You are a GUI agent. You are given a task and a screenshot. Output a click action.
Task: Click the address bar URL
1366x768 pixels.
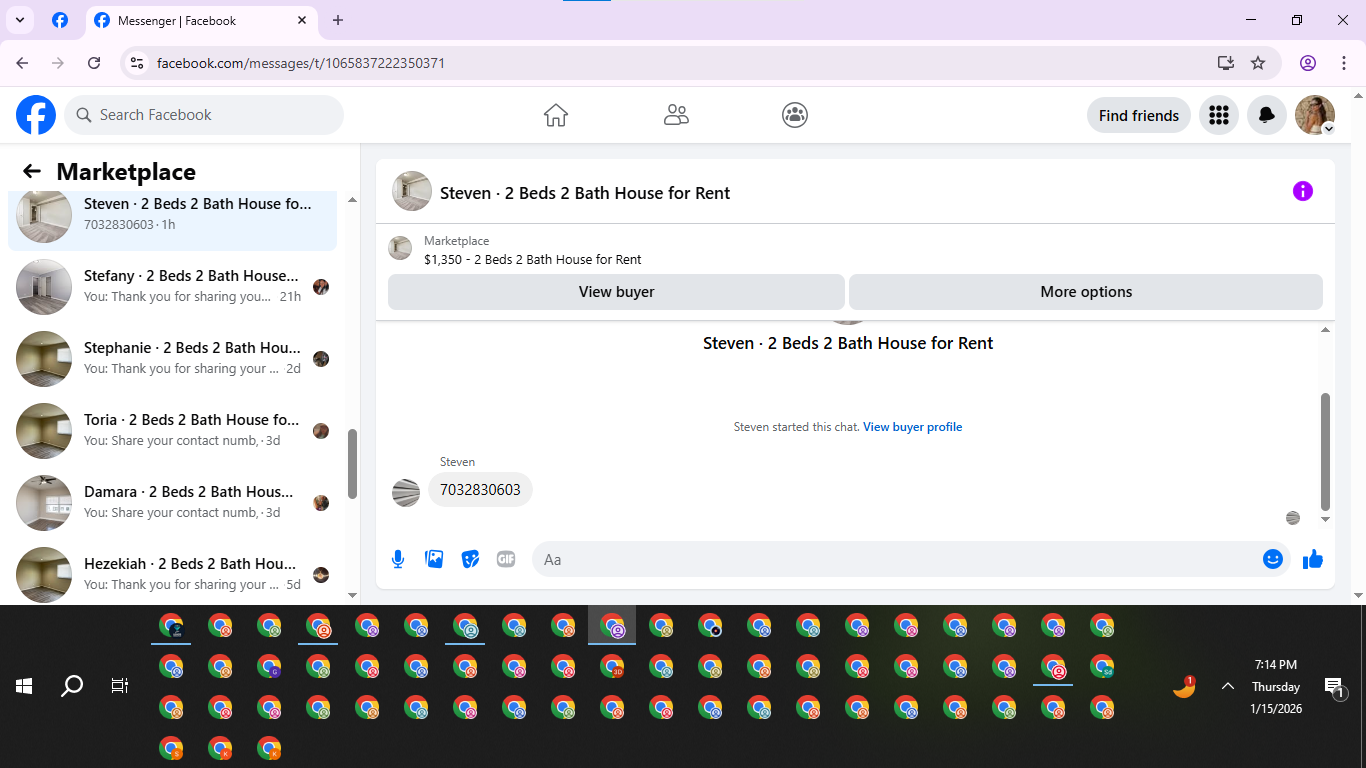301,63
